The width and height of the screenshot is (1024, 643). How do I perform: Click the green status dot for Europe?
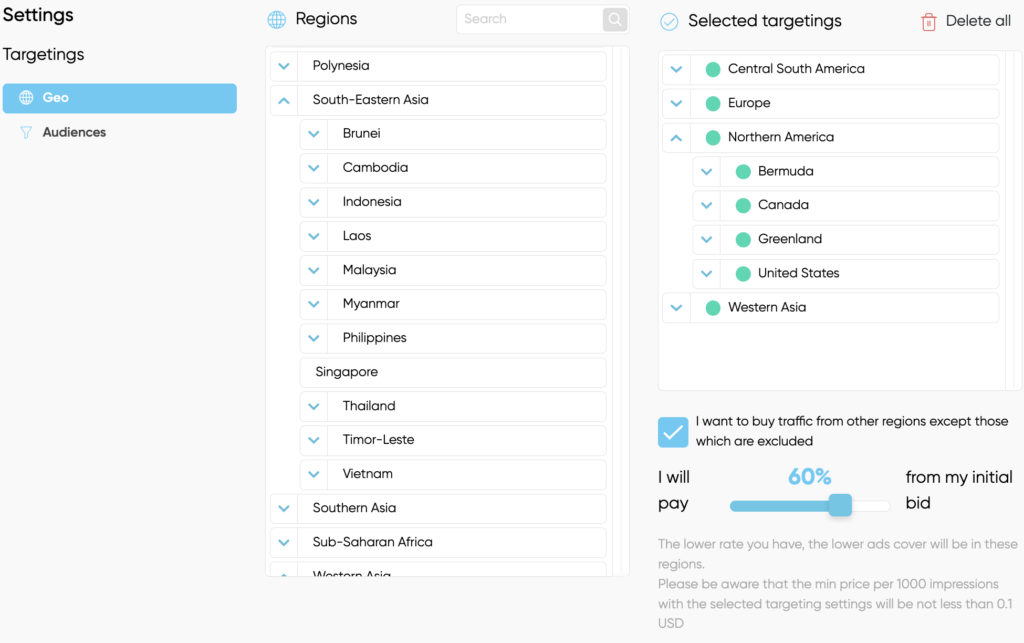pyautogui.click(x=713, y=103)
